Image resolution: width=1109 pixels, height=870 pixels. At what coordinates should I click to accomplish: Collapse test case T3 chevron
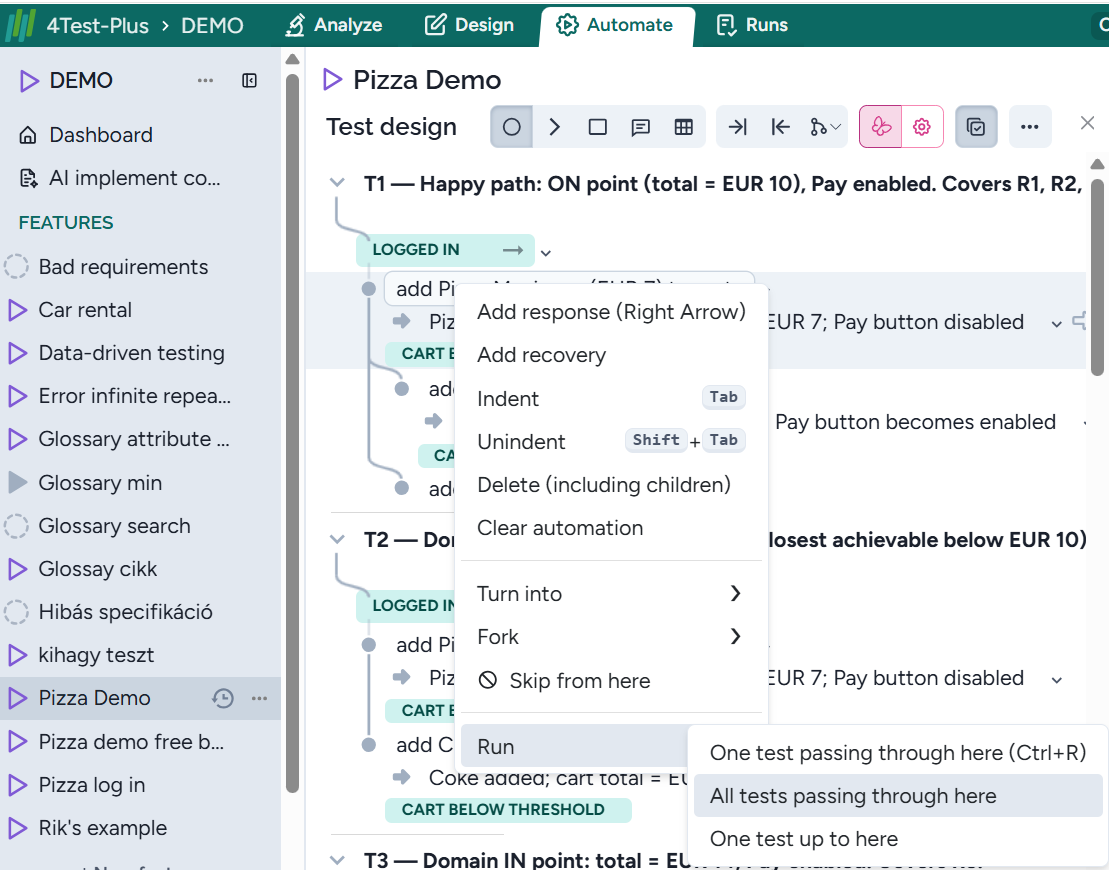pyautogui.click(x=337, y=860)
